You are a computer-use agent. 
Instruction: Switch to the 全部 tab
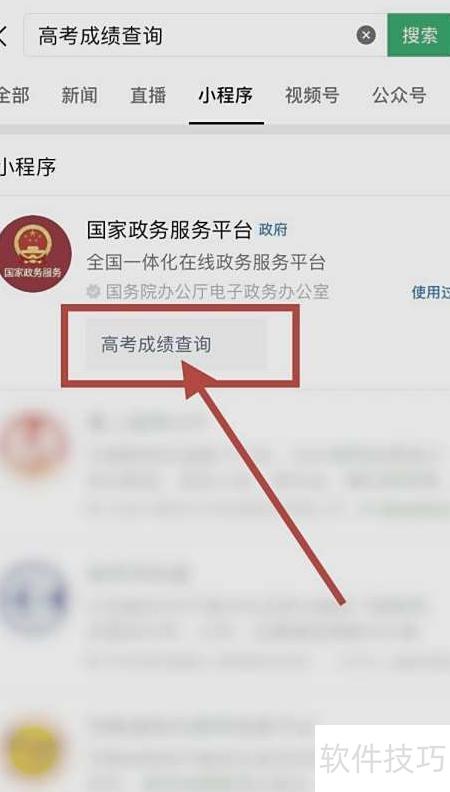pos(13,95)
